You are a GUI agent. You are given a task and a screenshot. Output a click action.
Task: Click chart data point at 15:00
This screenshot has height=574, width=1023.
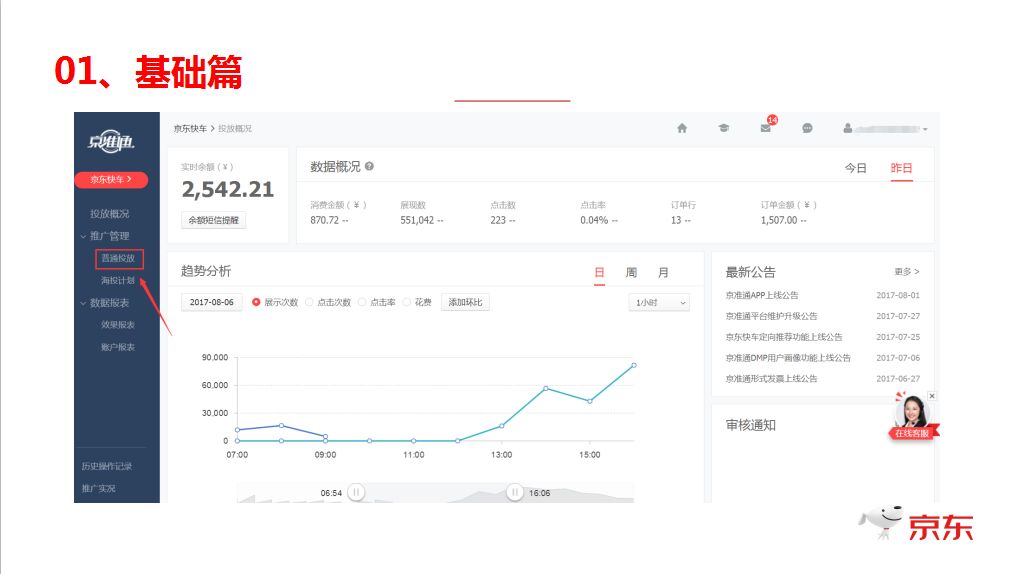[590, 401]
